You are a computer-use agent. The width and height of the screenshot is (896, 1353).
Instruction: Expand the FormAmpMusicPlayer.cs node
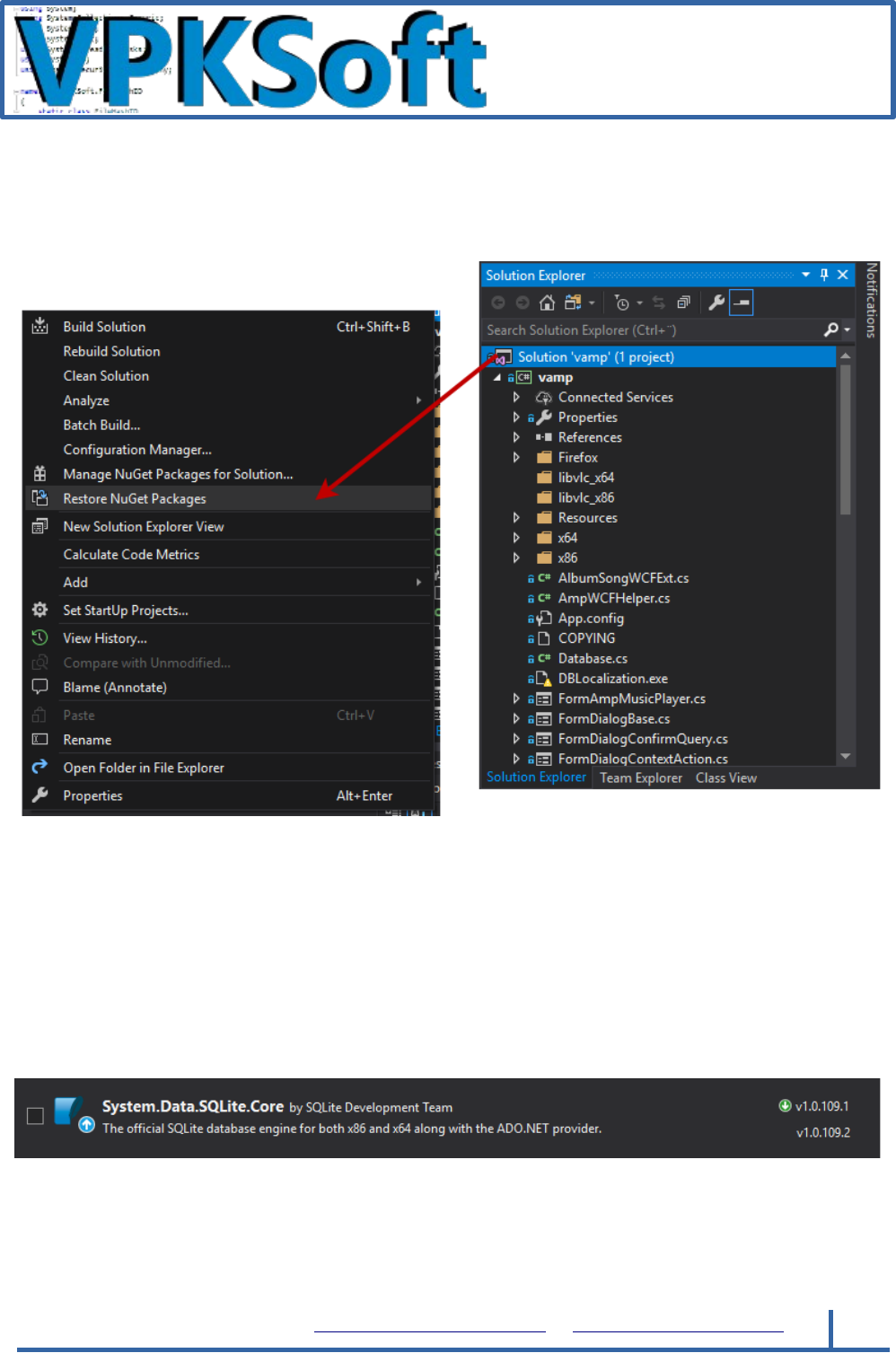(516, 698)
